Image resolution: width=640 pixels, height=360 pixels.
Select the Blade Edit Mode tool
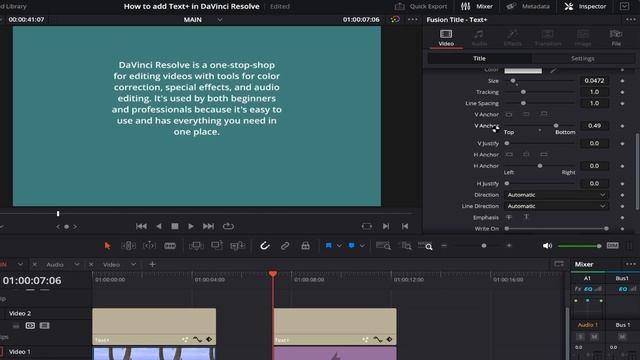coord(170,246)
